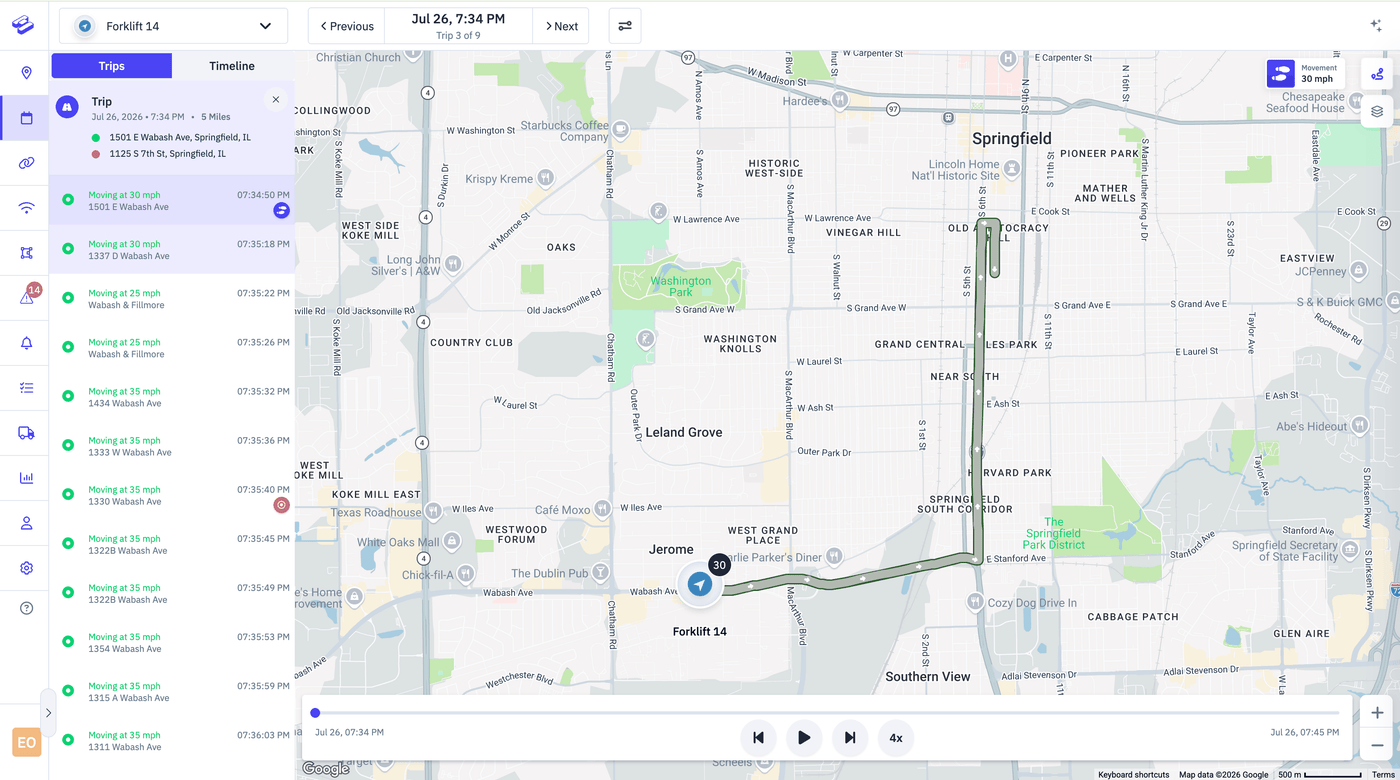Select 1322B Wabash Ave event at 07:35:45 PM

pos(172,543)
